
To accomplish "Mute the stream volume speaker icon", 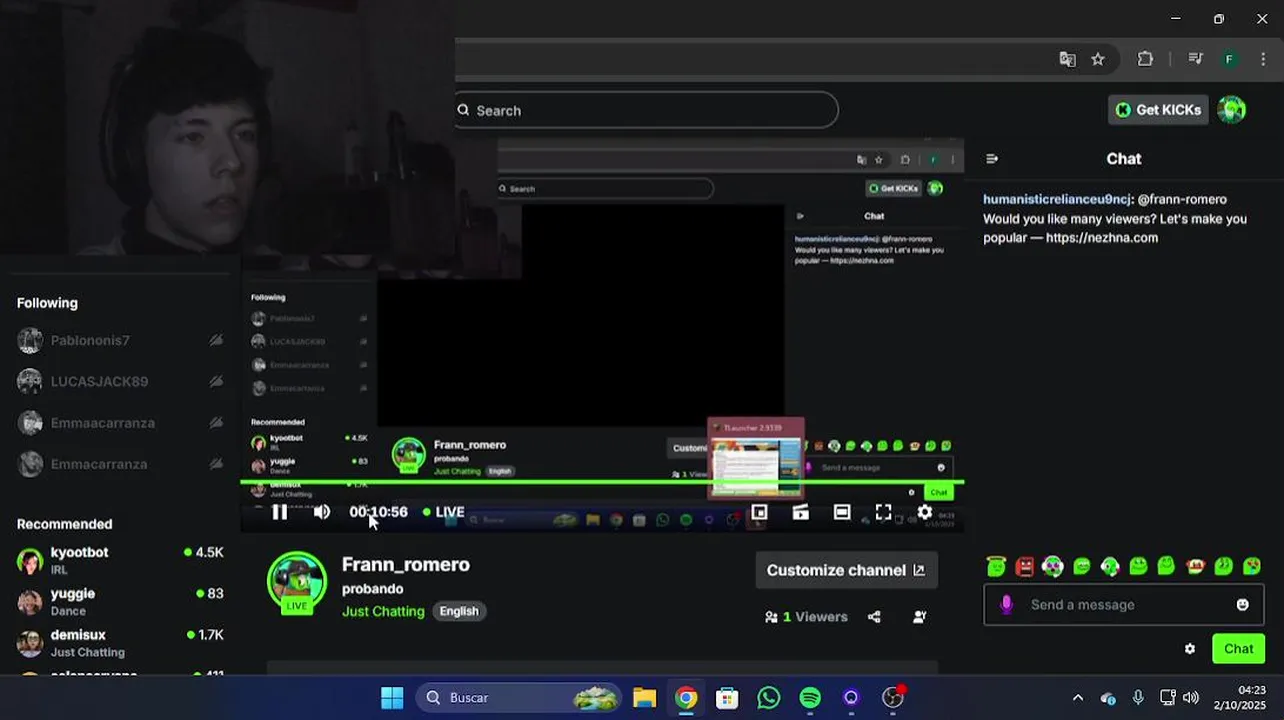I will [x=321, y=512].
